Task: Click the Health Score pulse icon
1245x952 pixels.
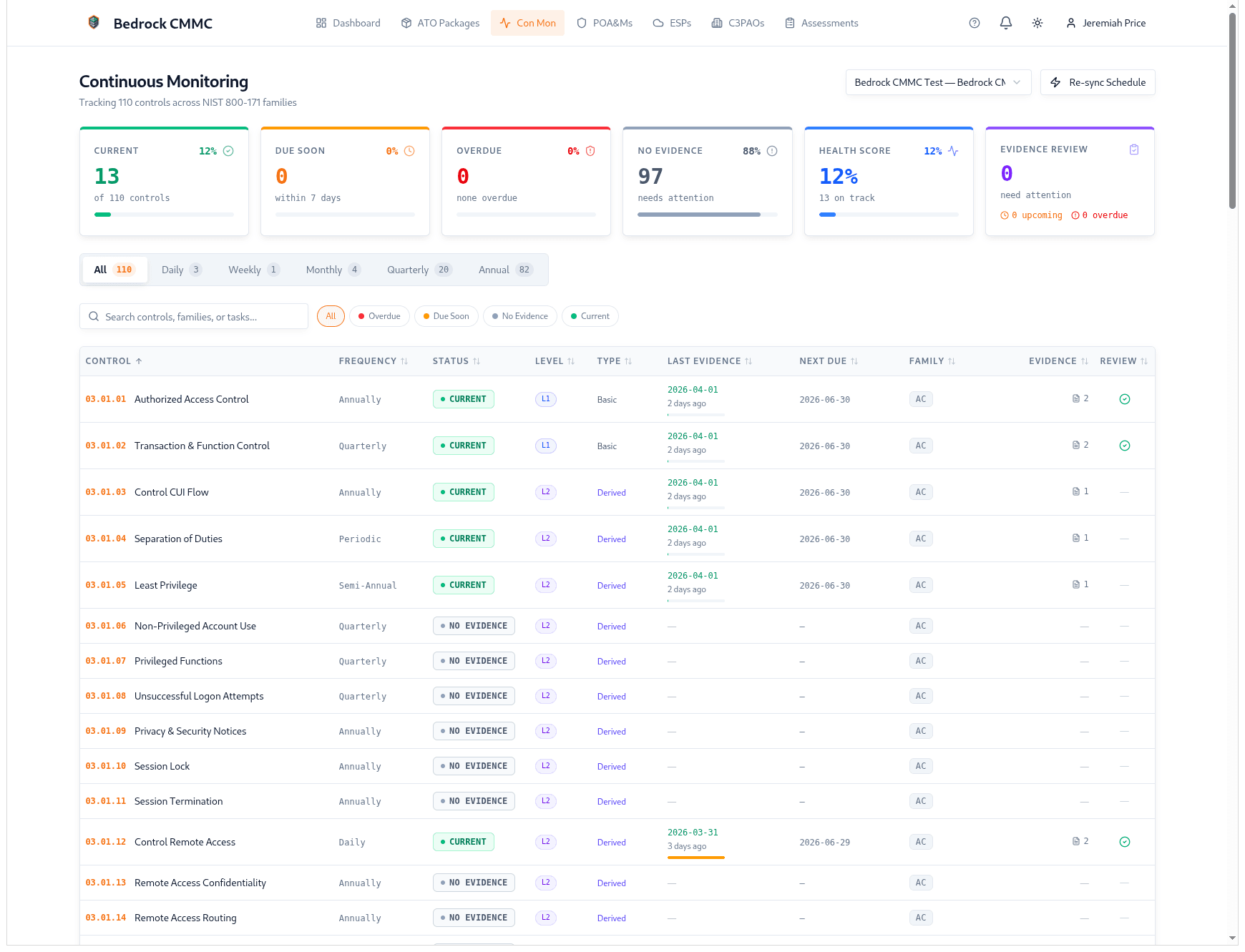Action: pyautogui.click(x=954, y=151)
